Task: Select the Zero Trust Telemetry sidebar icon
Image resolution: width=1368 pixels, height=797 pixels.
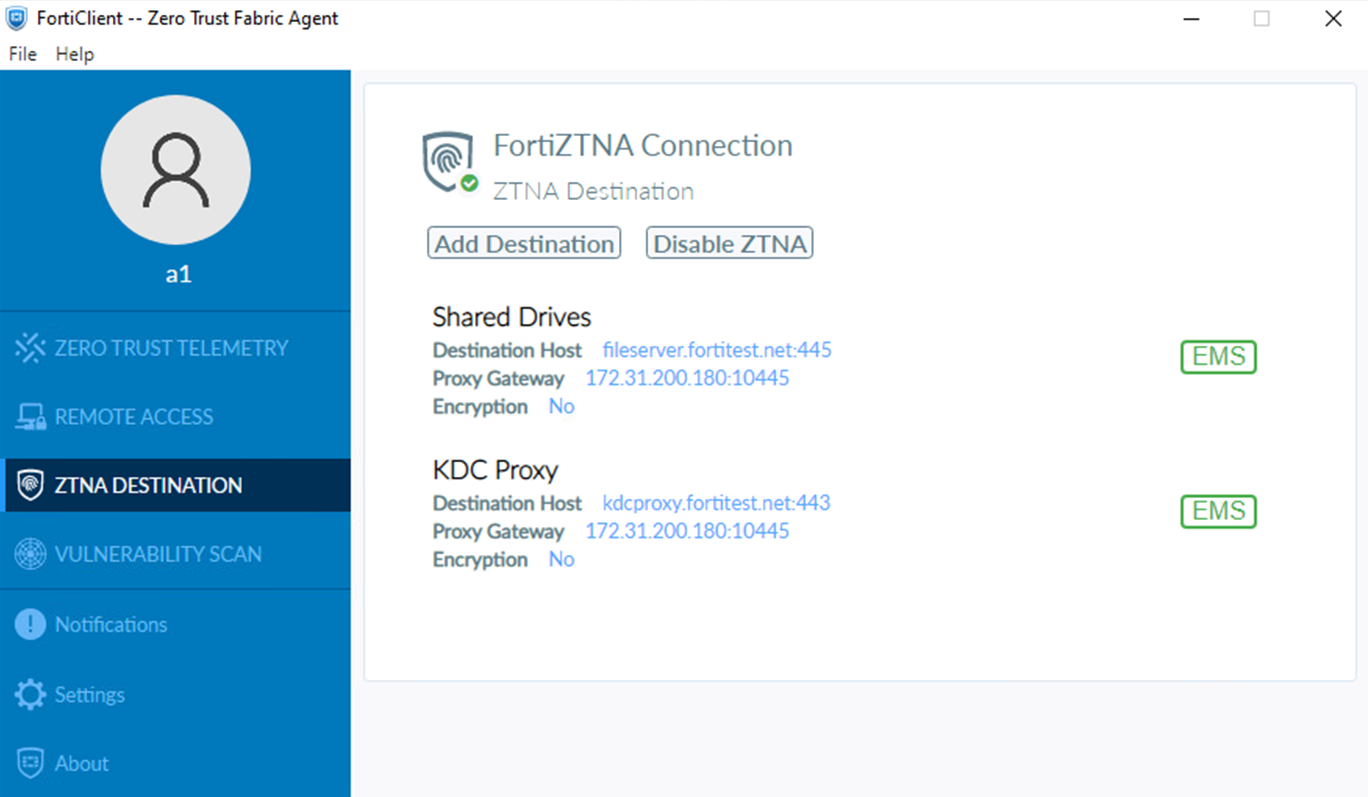Action: pyautogui.click(x=31, y=347)
